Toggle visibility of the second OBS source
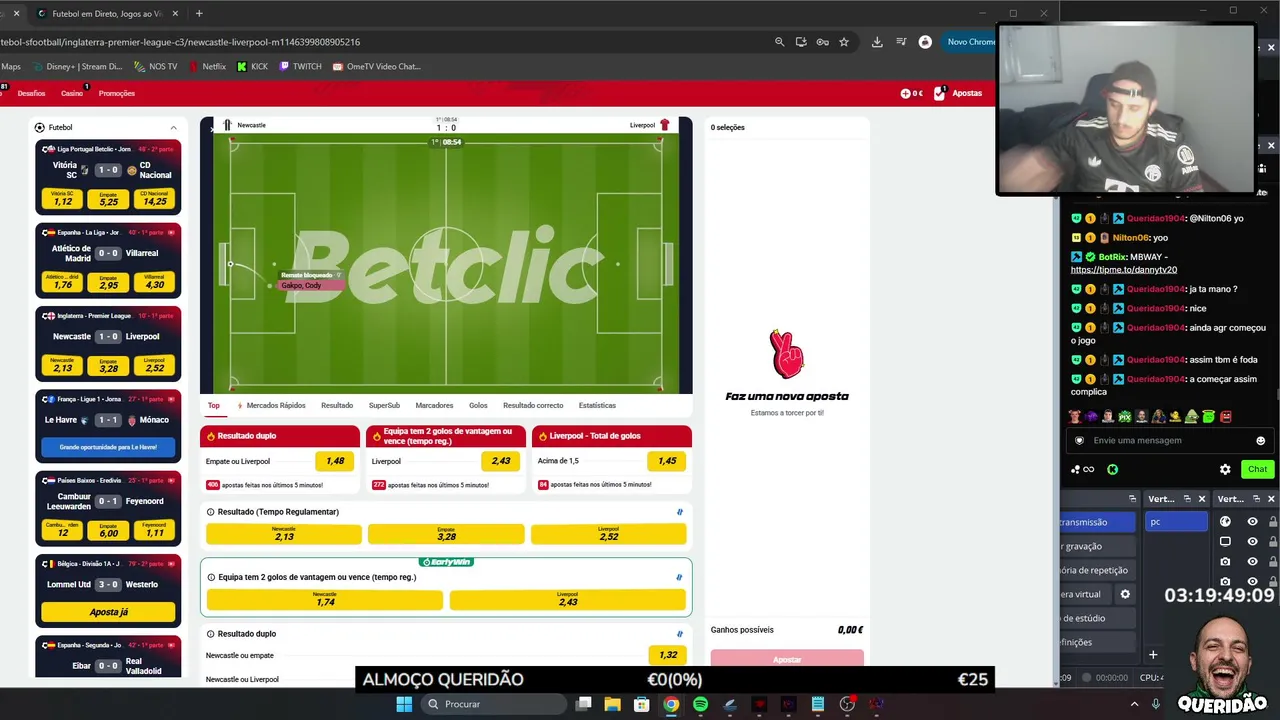Viewport: 1280px width, 720px height. coord(1252,541)
